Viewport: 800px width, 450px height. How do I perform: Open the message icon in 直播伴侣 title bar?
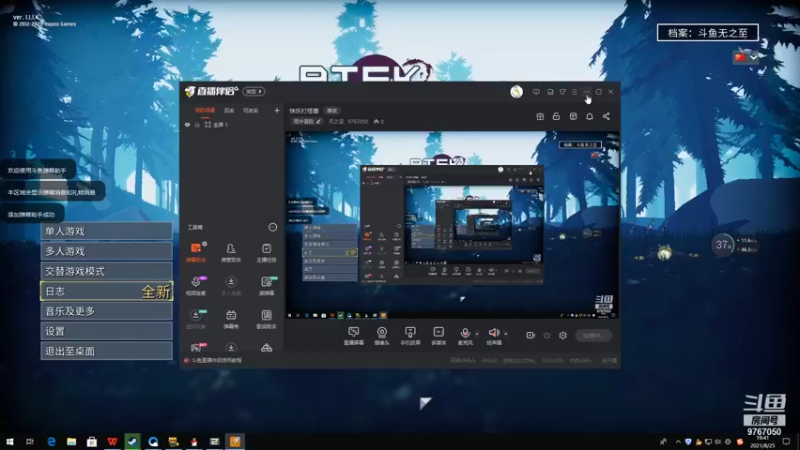pos(536,92)
